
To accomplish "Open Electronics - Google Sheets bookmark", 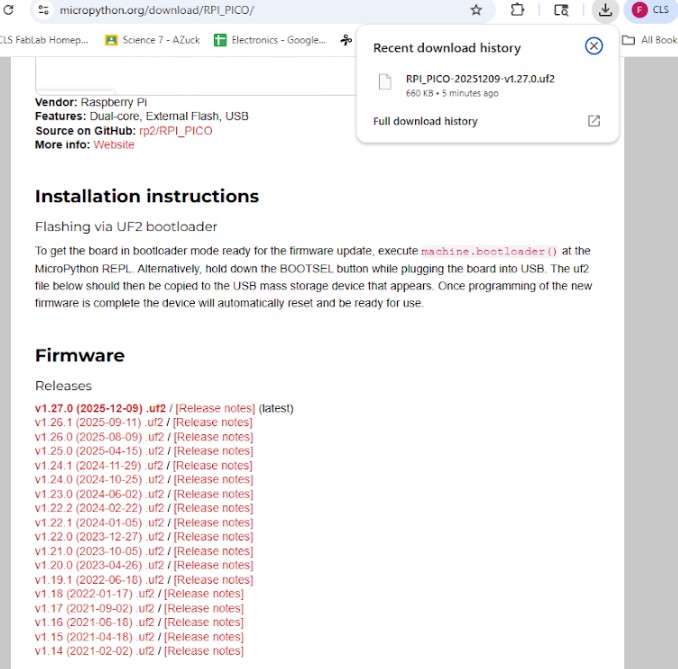I will (x=270, y=40).
